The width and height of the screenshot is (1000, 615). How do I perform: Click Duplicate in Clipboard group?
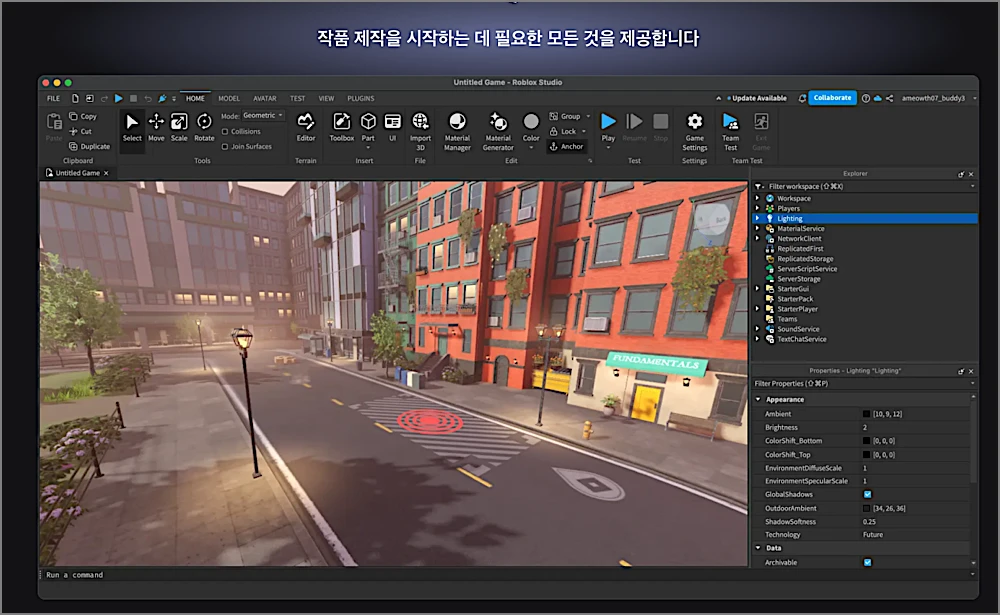click(89, 146)
